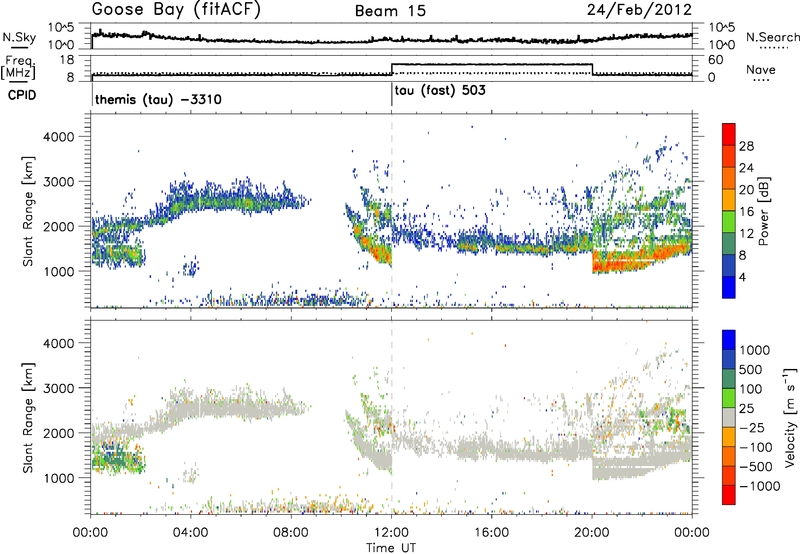
Task: Click the Slant Range label of power panel
Action: point(28,211)
